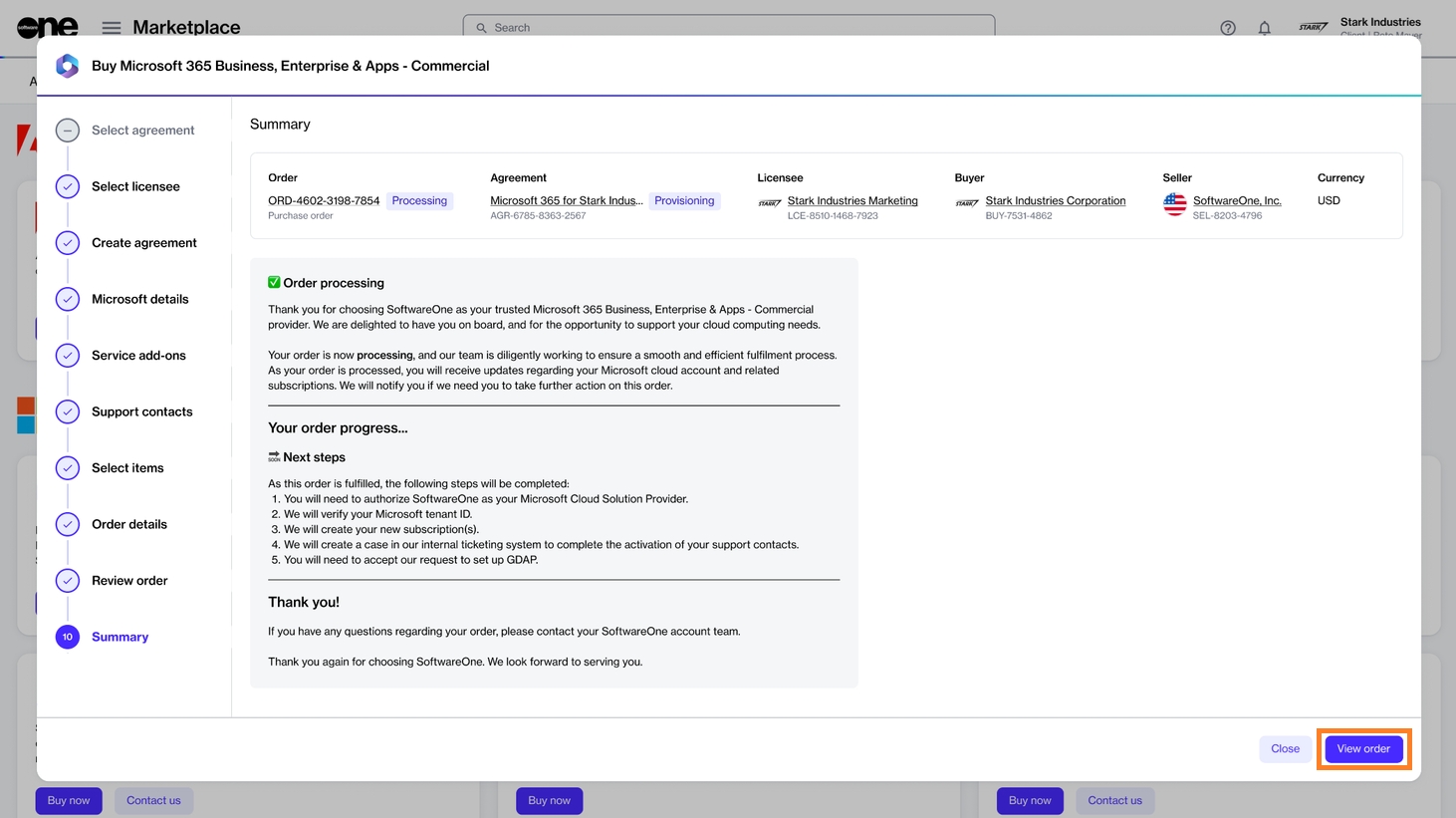Click the help question mark icon

pos(1228,28)
